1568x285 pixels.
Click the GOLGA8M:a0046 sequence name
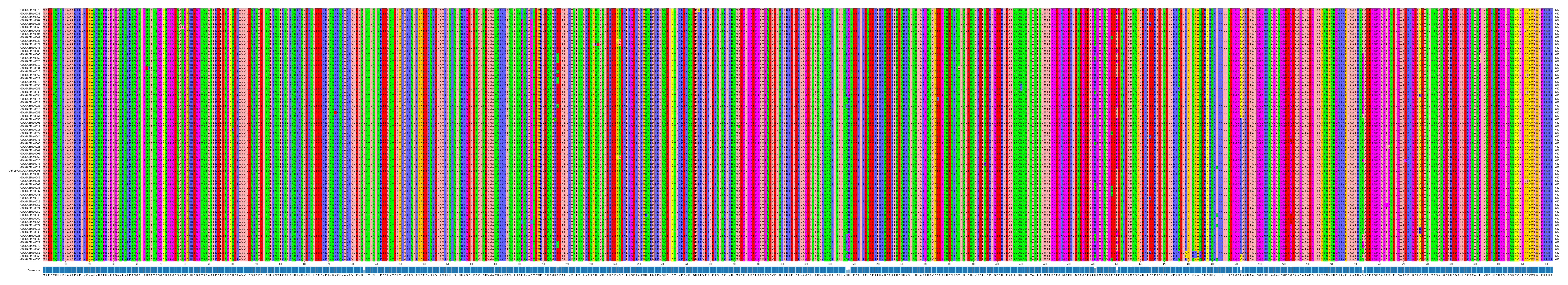pyautogui.click(x=30, y=198)
